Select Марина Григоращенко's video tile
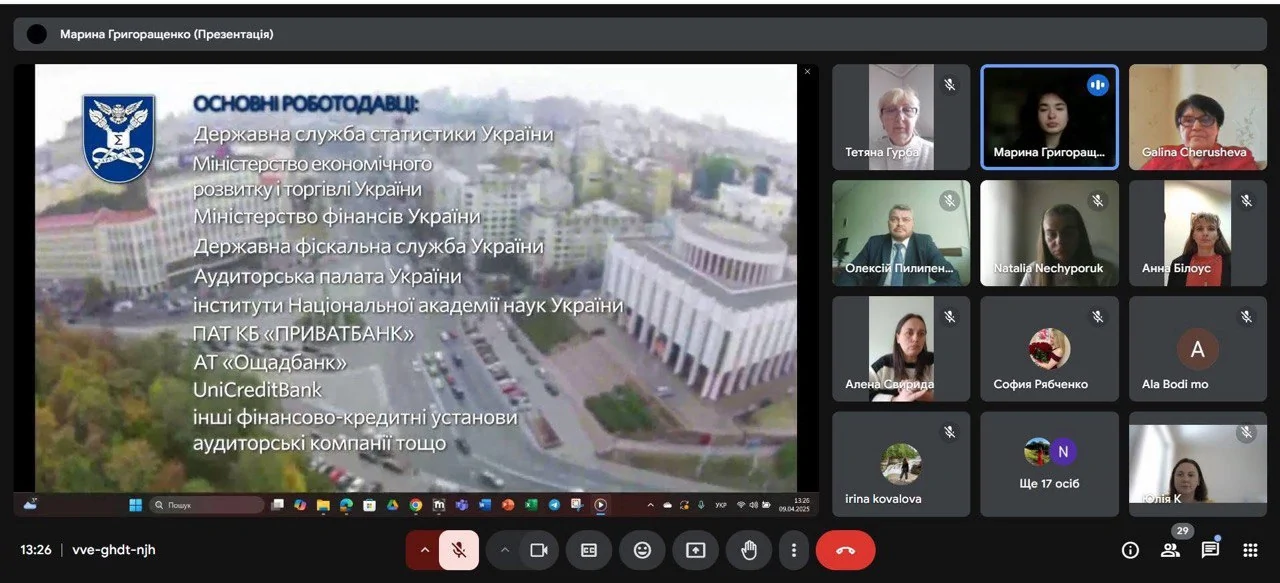Viewport: 1280px width, 583px height. coord(1049,117)
